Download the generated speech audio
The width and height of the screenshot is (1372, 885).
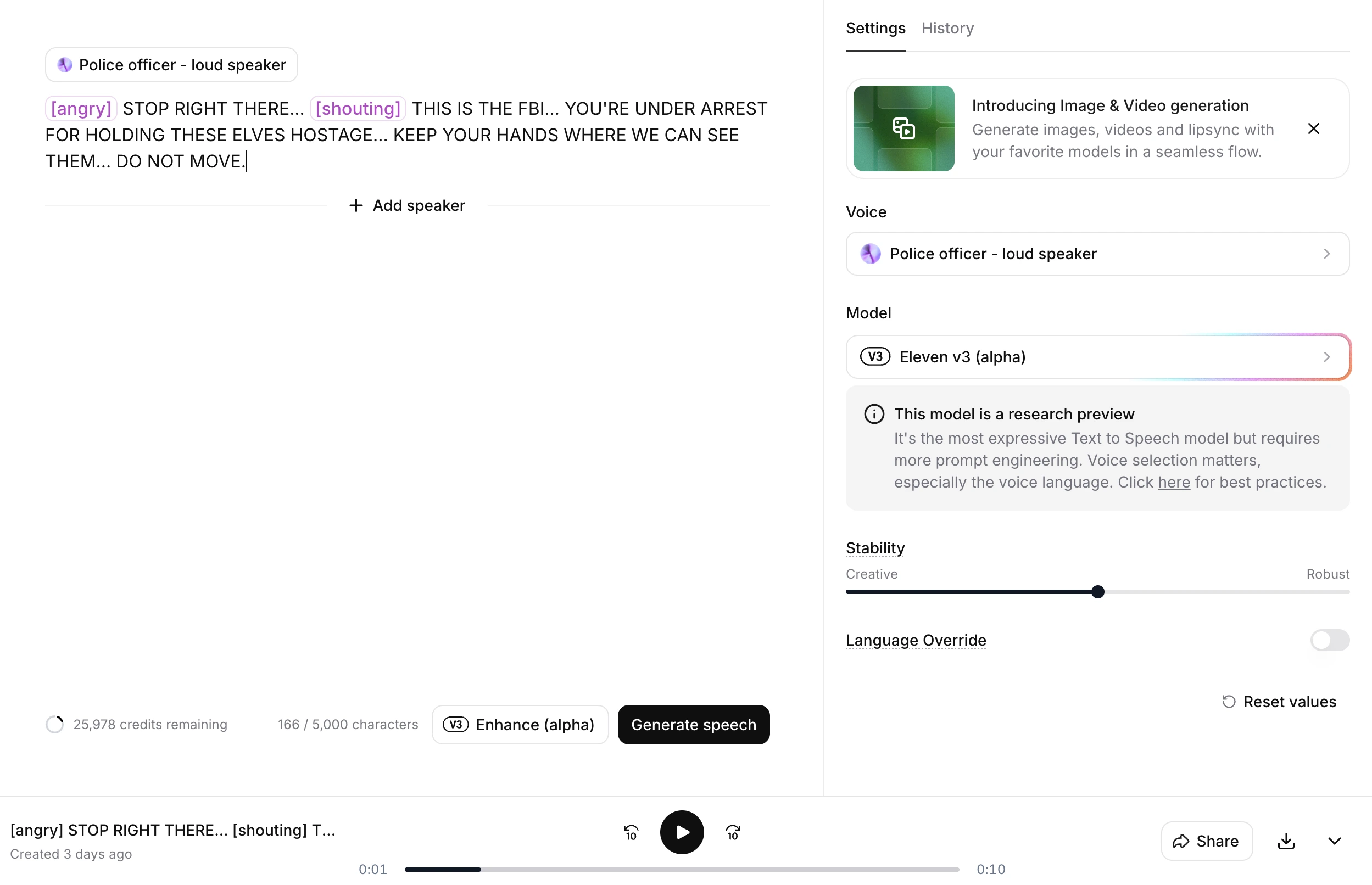1286,840
